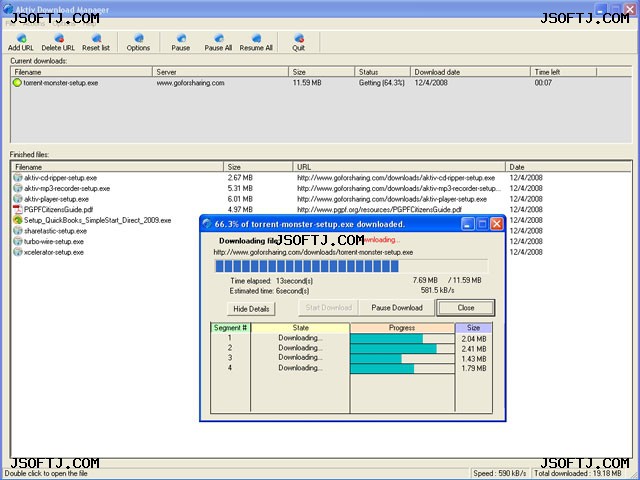Click the icon beside aktiv-player-setup.exe
The width and height of the screenshot is (640, 480).
18,199
